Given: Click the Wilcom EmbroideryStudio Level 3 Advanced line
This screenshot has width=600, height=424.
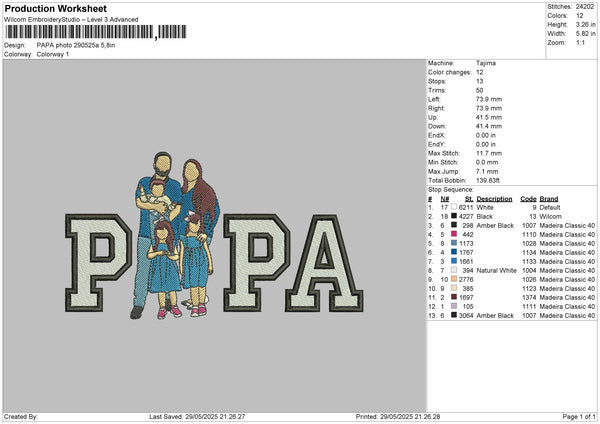Looking at the screenshot, I should click(x=71, y=20).
